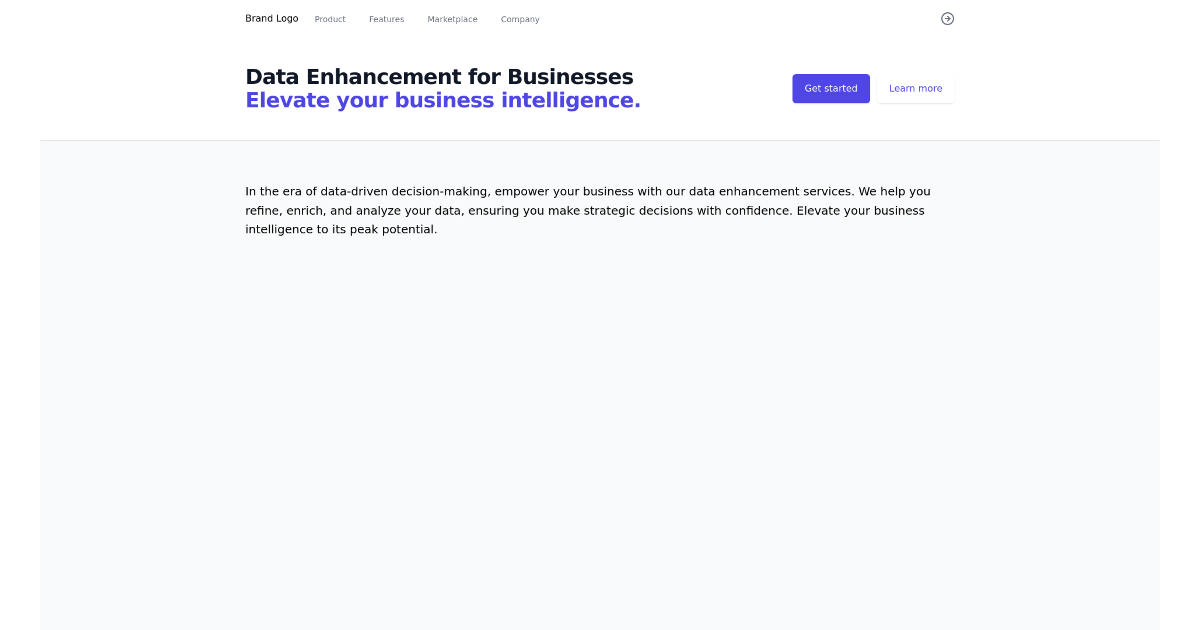Follow the Learn more link

[915, 88]
